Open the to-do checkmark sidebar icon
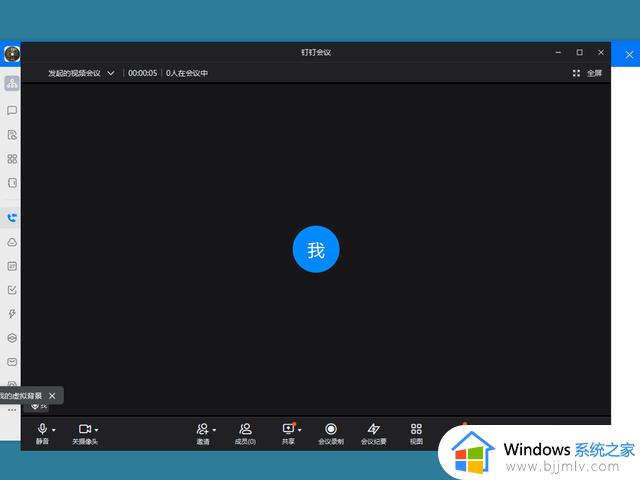640x480 pixels. pyautogui.click(x=12, y=290)
